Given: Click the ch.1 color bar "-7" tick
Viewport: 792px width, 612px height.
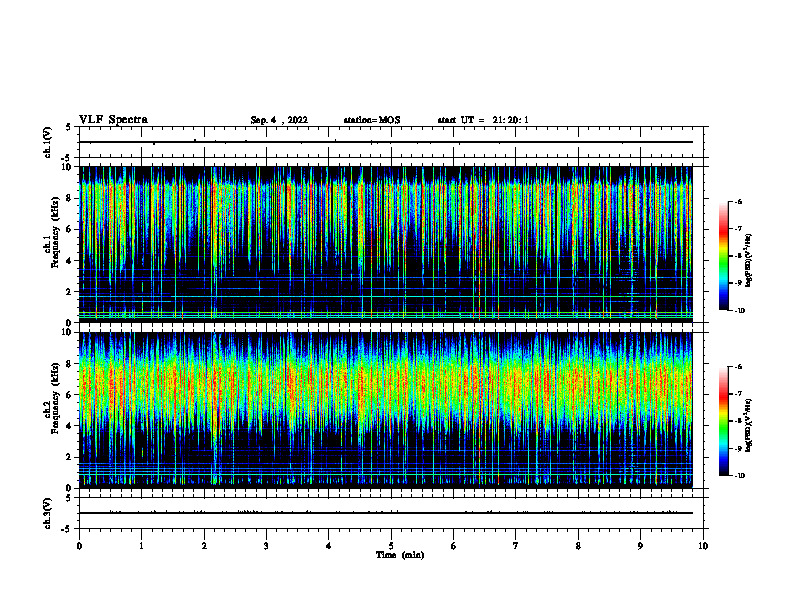Looking at the screenshot, I should [737, 229].
